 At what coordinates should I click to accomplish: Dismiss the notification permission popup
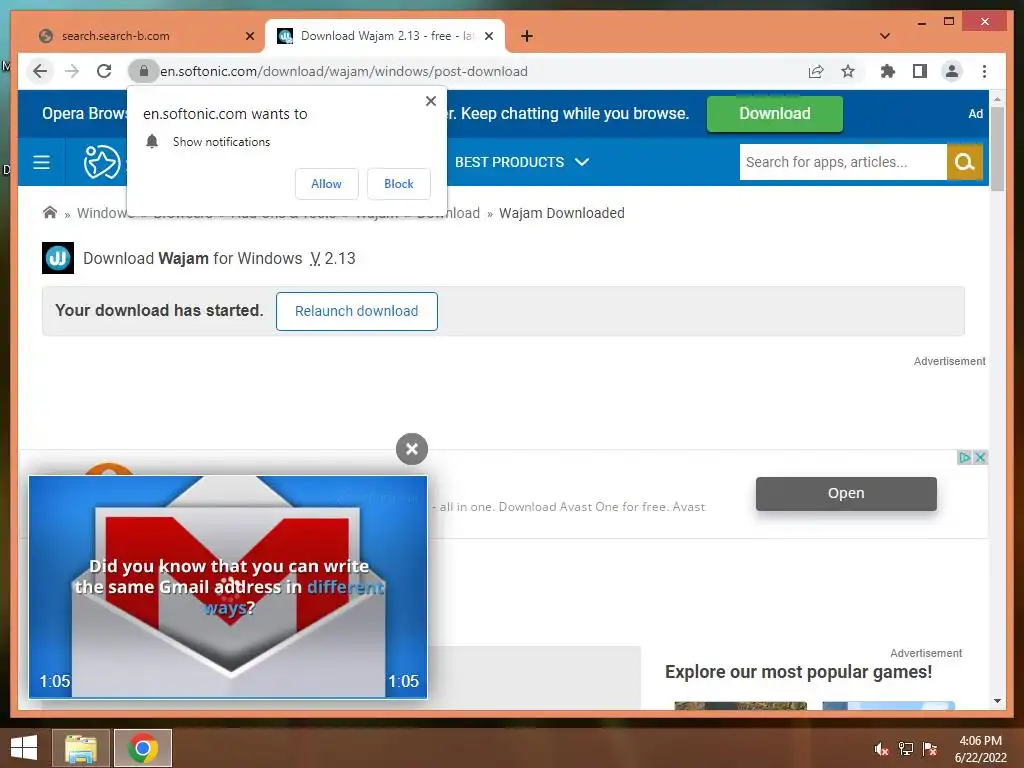click(x=430, y=101)
